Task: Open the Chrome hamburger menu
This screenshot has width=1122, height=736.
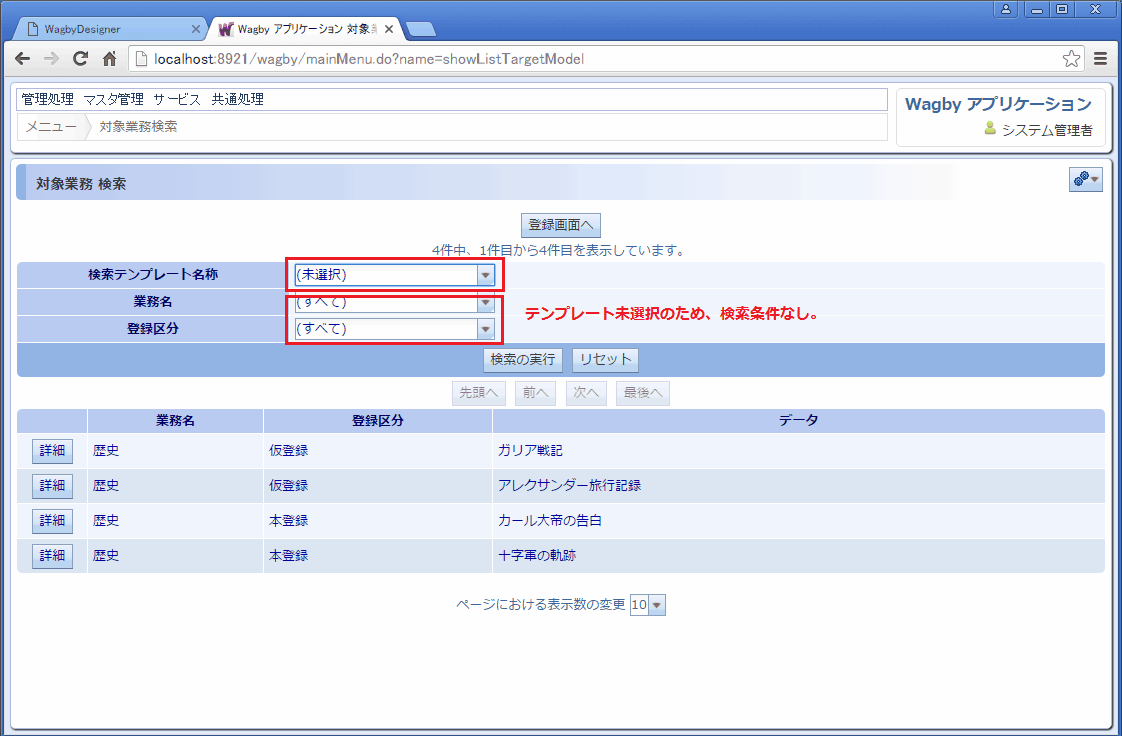Action: [x=1101, y=59]
